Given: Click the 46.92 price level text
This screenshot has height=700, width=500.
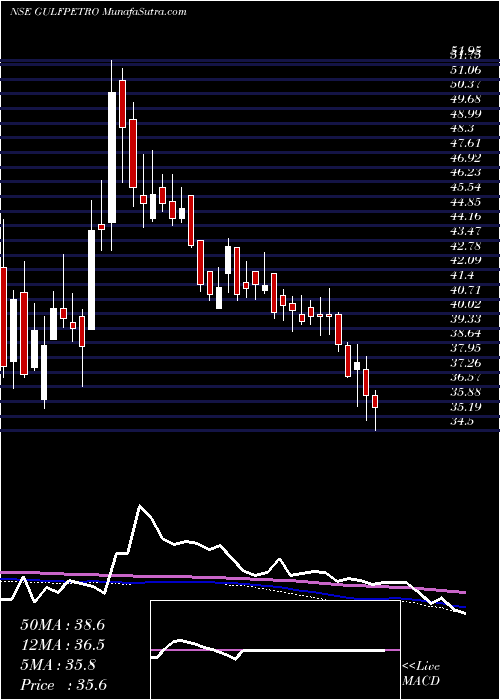Looking at the screenshot, I should pyautogui.click(x=466, y=158).
